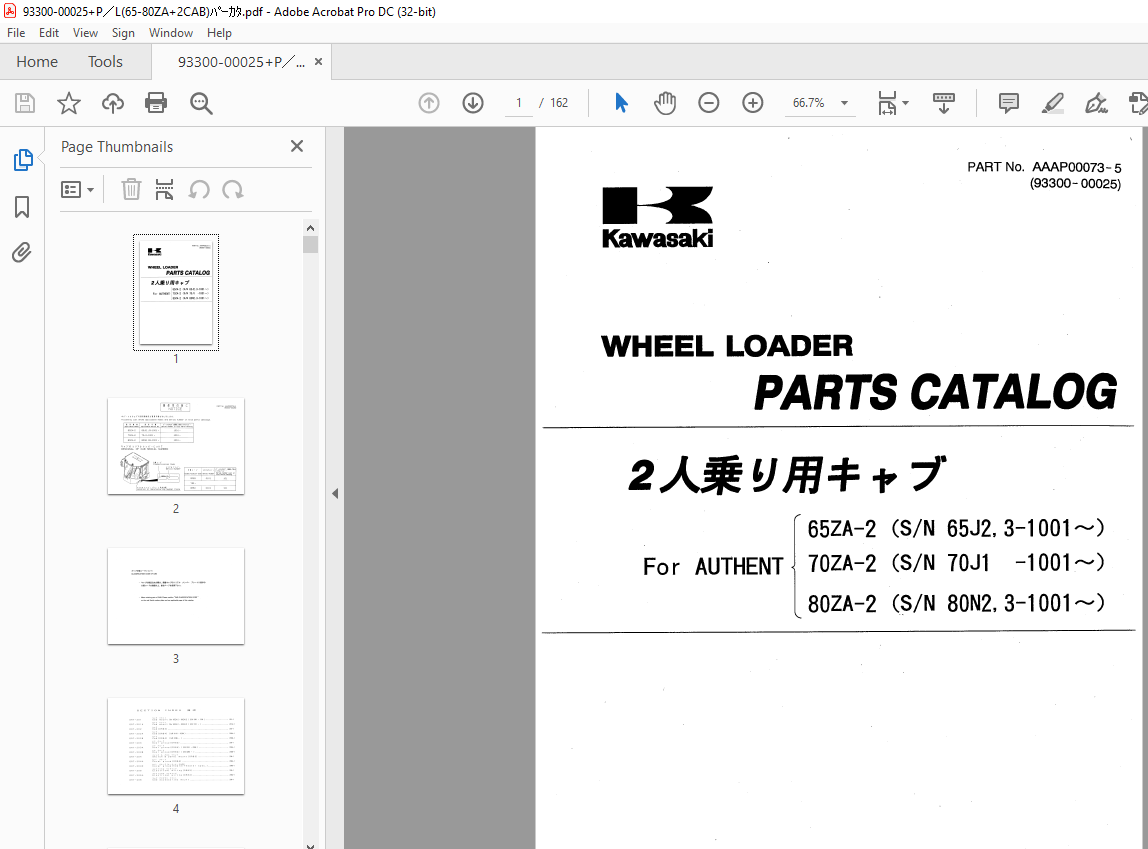The height and width of the screenshot is (849, 1148).
Task: Select page 1 thumbnail
Action: click(x=176, y=293)
